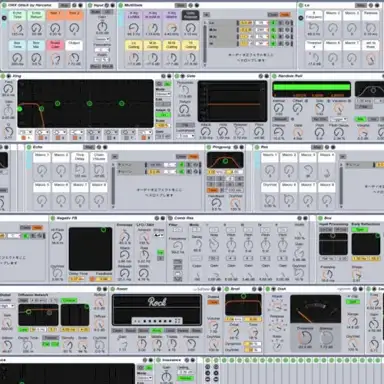Open the Mode dropdown in Ring EQ
This screenshot has width=384, height=384.
(163, 94)
